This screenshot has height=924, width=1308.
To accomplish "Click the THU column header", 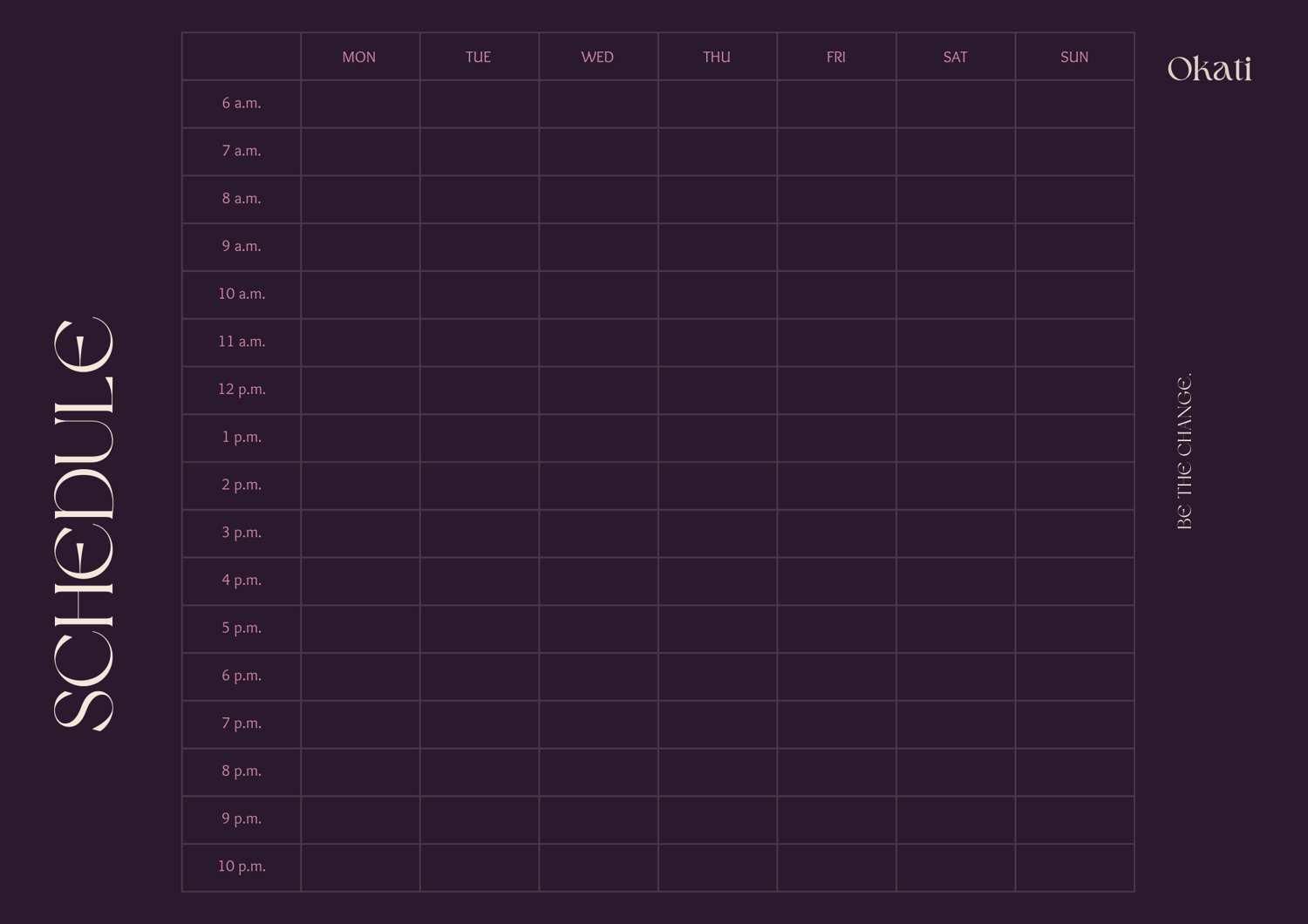I will [717, 58].
